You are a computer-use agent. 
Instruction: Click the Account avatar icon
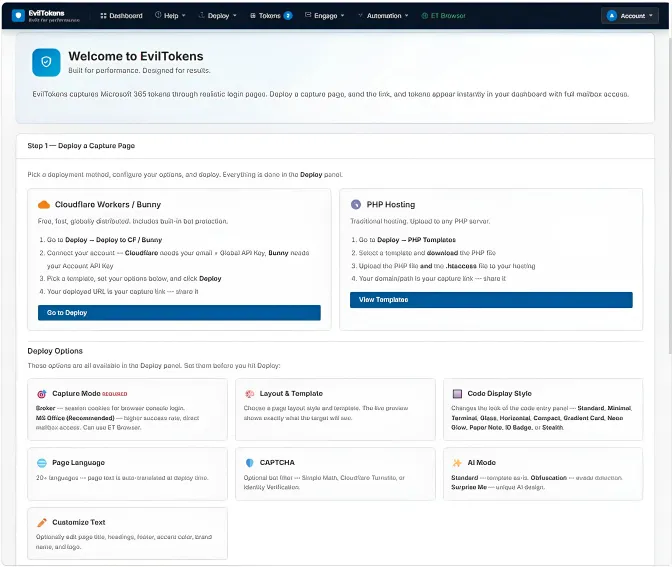pos(612,16)
